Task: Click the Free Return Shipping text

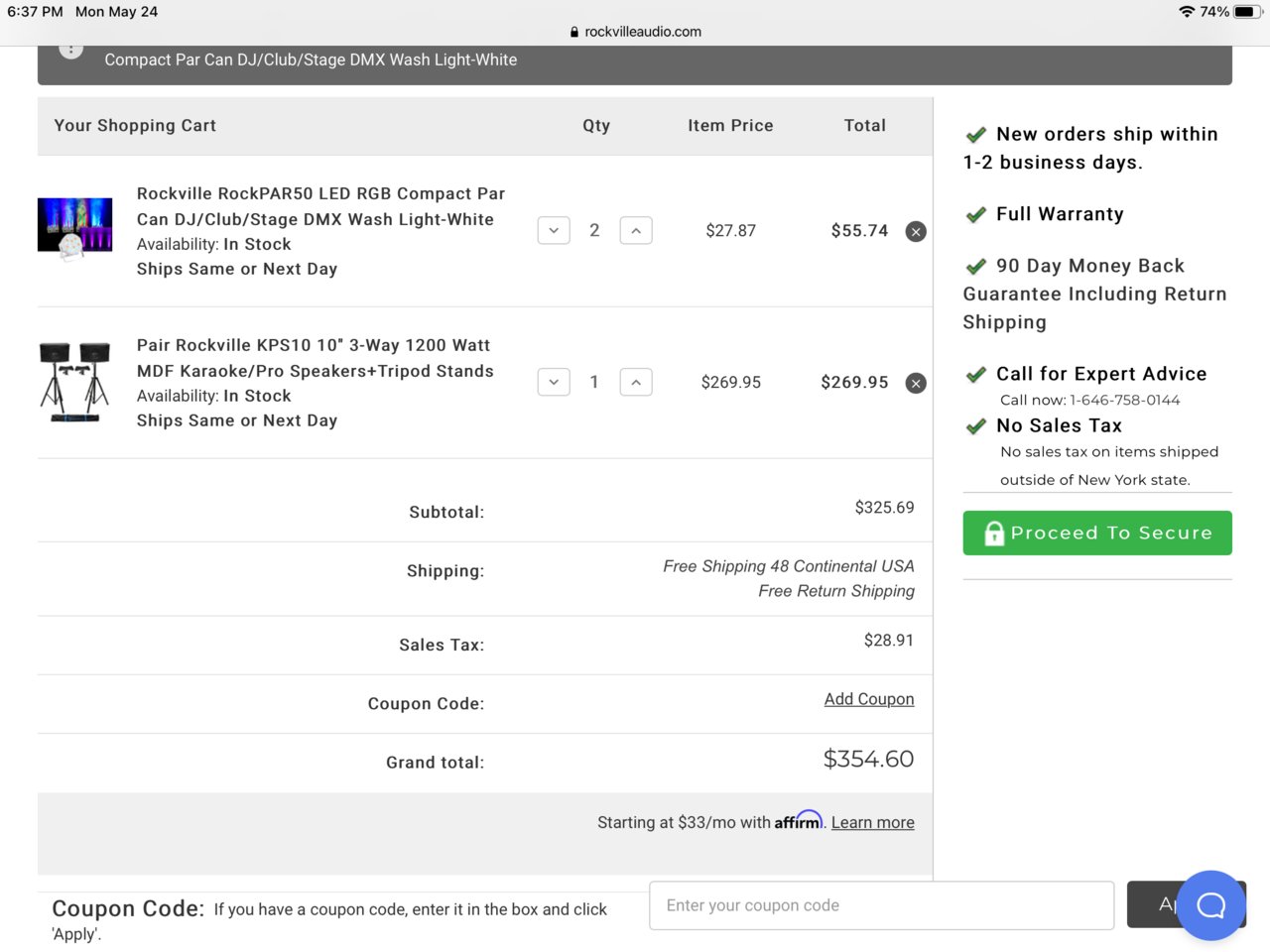Action: (836, 591)
